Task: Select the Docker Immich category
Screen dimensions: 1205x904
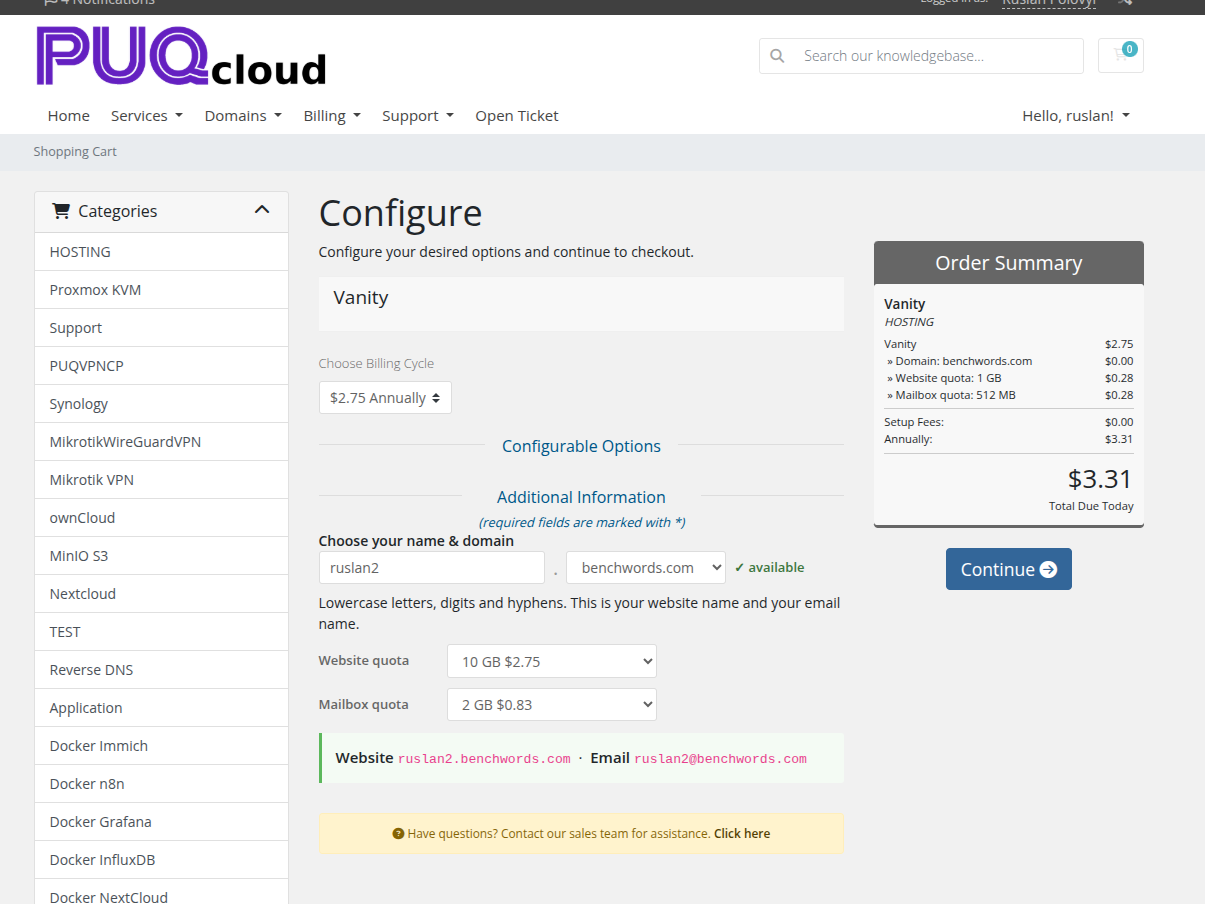Action: pyautogui.click(x=161, y=746)
